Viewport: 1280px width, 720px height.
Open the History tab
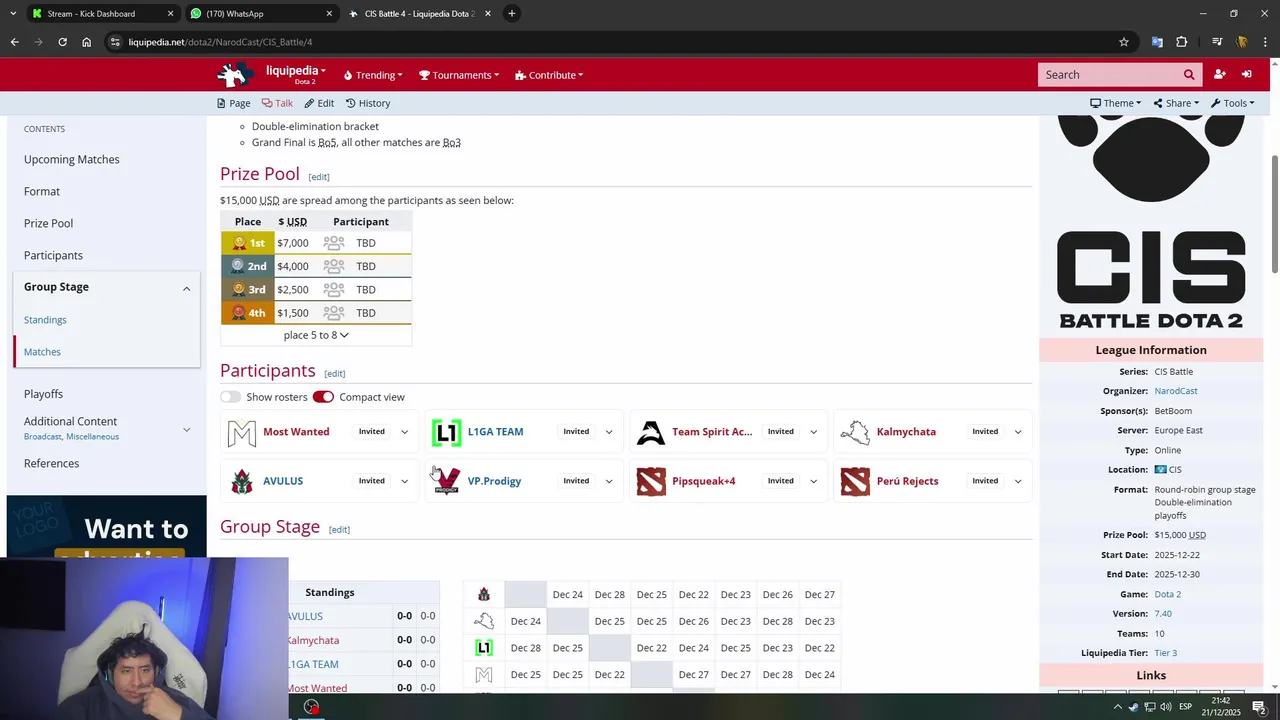pos(368,103)
